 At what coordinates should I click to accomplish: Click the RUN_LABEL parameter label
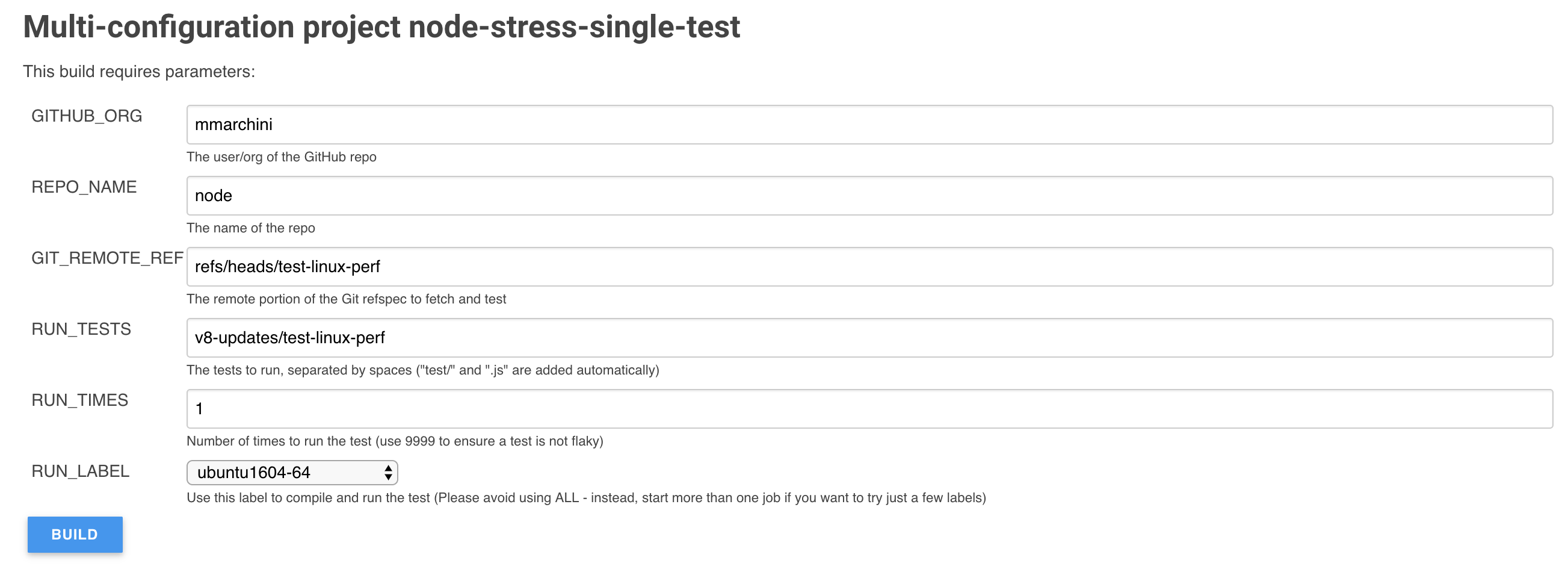pyautogui.click(x=81, y=471)
